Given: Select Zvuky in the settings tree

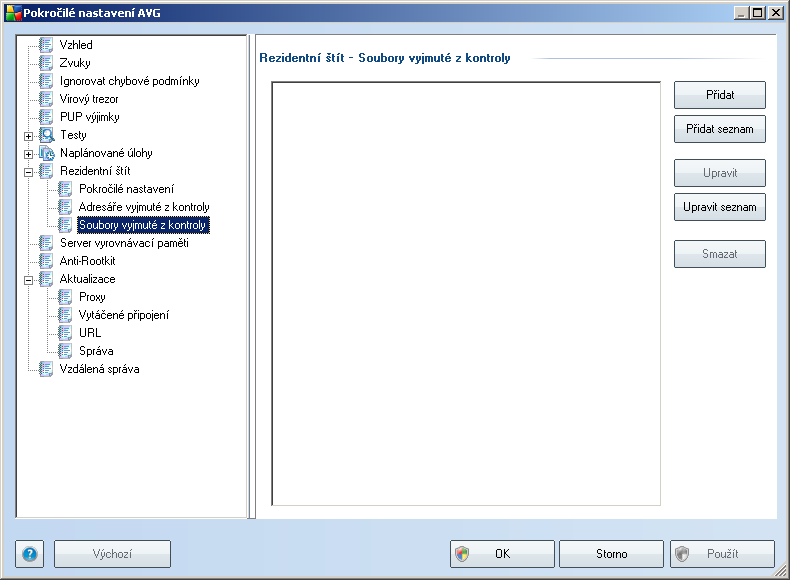Looking at the screenshot, I should pyautogui.click(x=75, y=63).
